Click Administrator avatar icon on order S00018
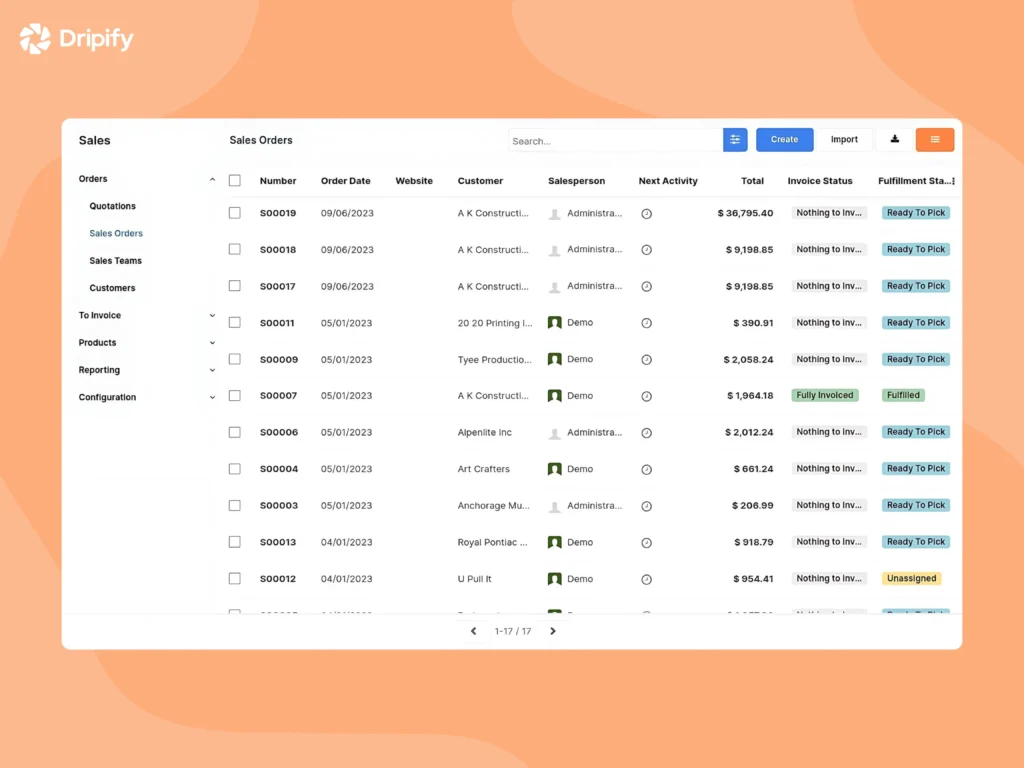The image size is (1024, 768). coord(553,249)
